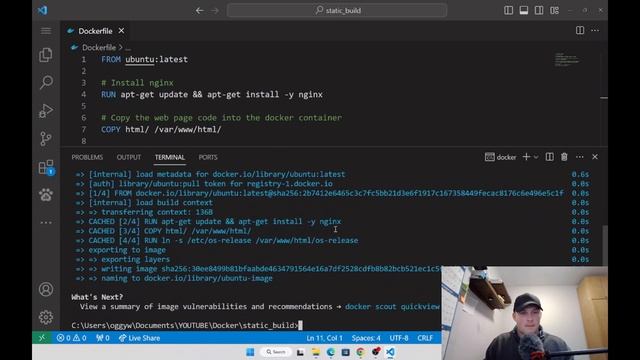Select the docker terminal profile label
640x360 pixels.
[501, 157]
